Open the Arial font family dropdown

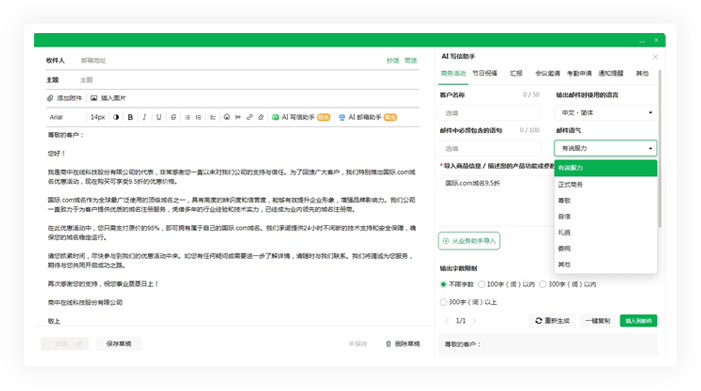click(x=66, y=117)
